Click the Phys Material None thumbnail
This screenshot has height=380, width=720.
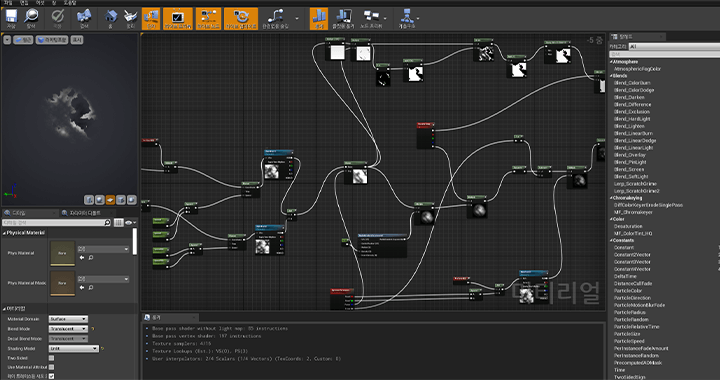tap(62, 253)
